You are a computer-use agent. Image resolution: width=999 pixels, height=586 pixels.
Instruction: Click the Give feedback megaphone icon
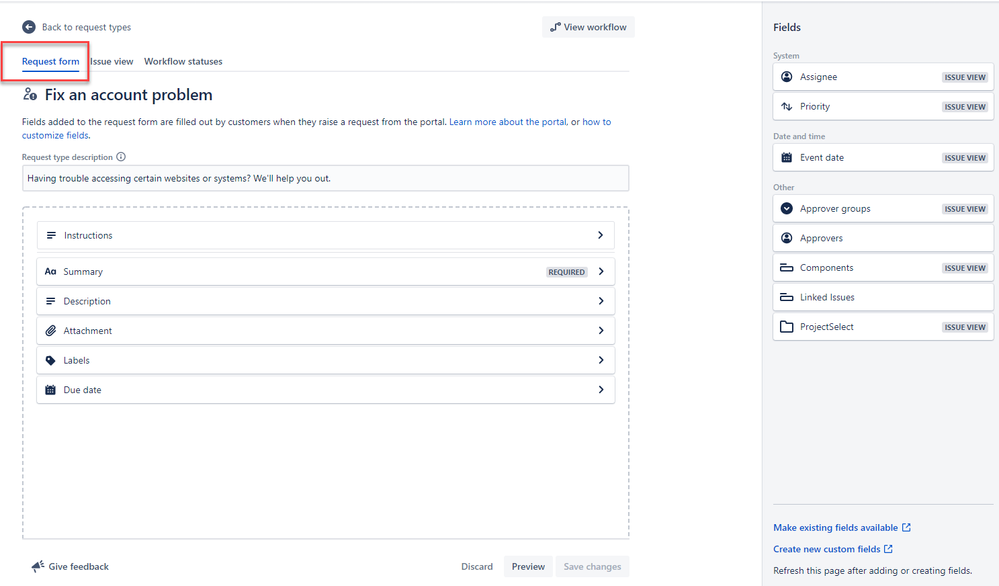click(x=38, y=566)
